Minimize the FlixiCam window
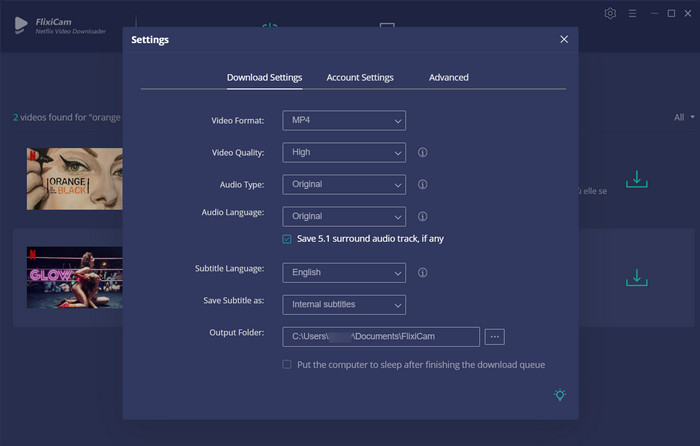 point(654,13)
